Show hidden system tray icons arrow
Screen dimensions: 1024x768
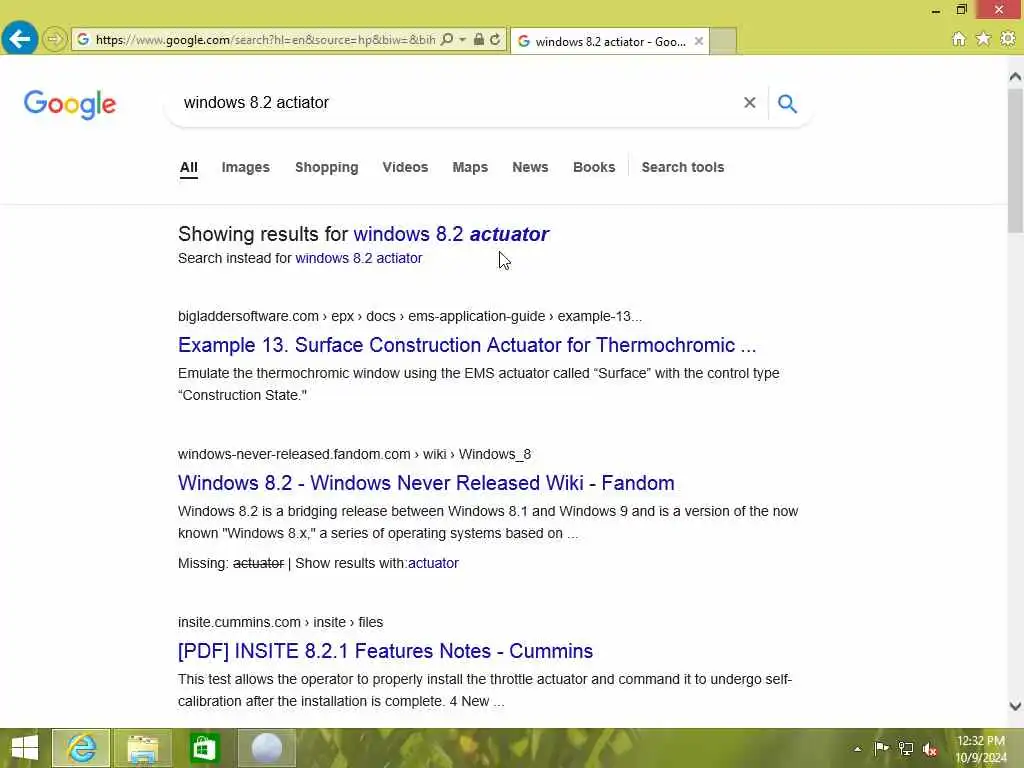pyautogui.click(x=857, y=749)
